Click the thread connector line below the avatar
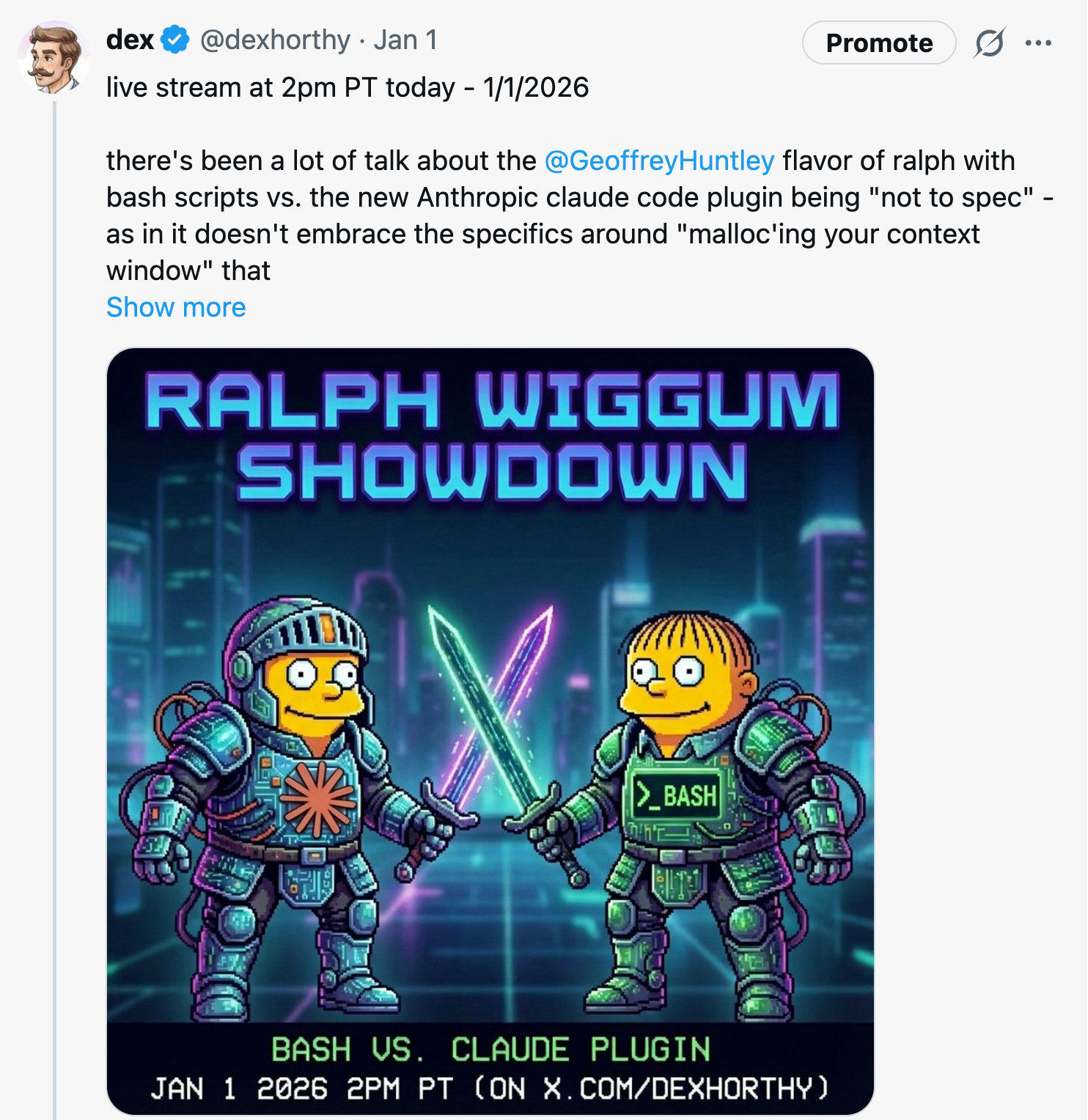The width and height of the screenshot is (1088, 1120). point(55,220)
